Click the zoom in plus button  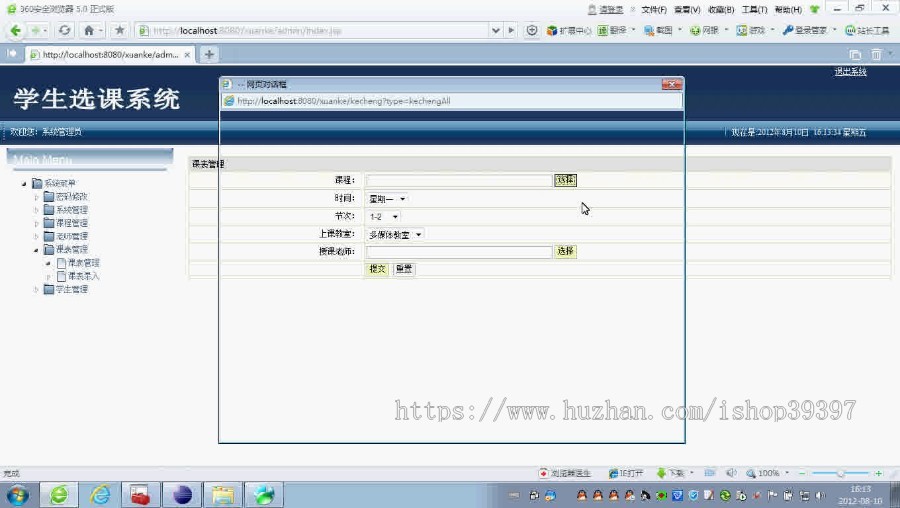(878, 473)
